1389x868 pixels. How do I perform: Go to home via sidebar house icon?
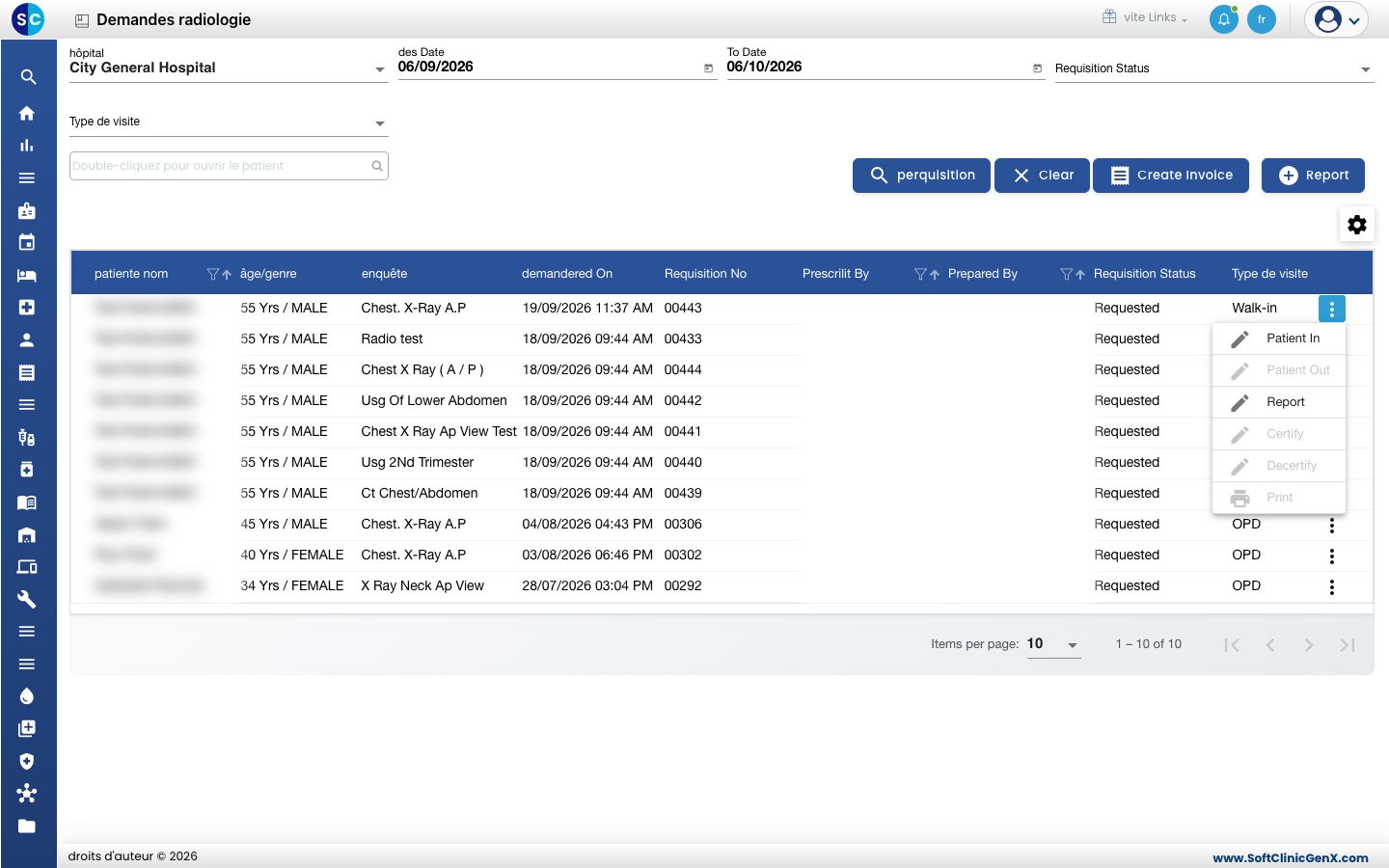(x=27, y=113)
